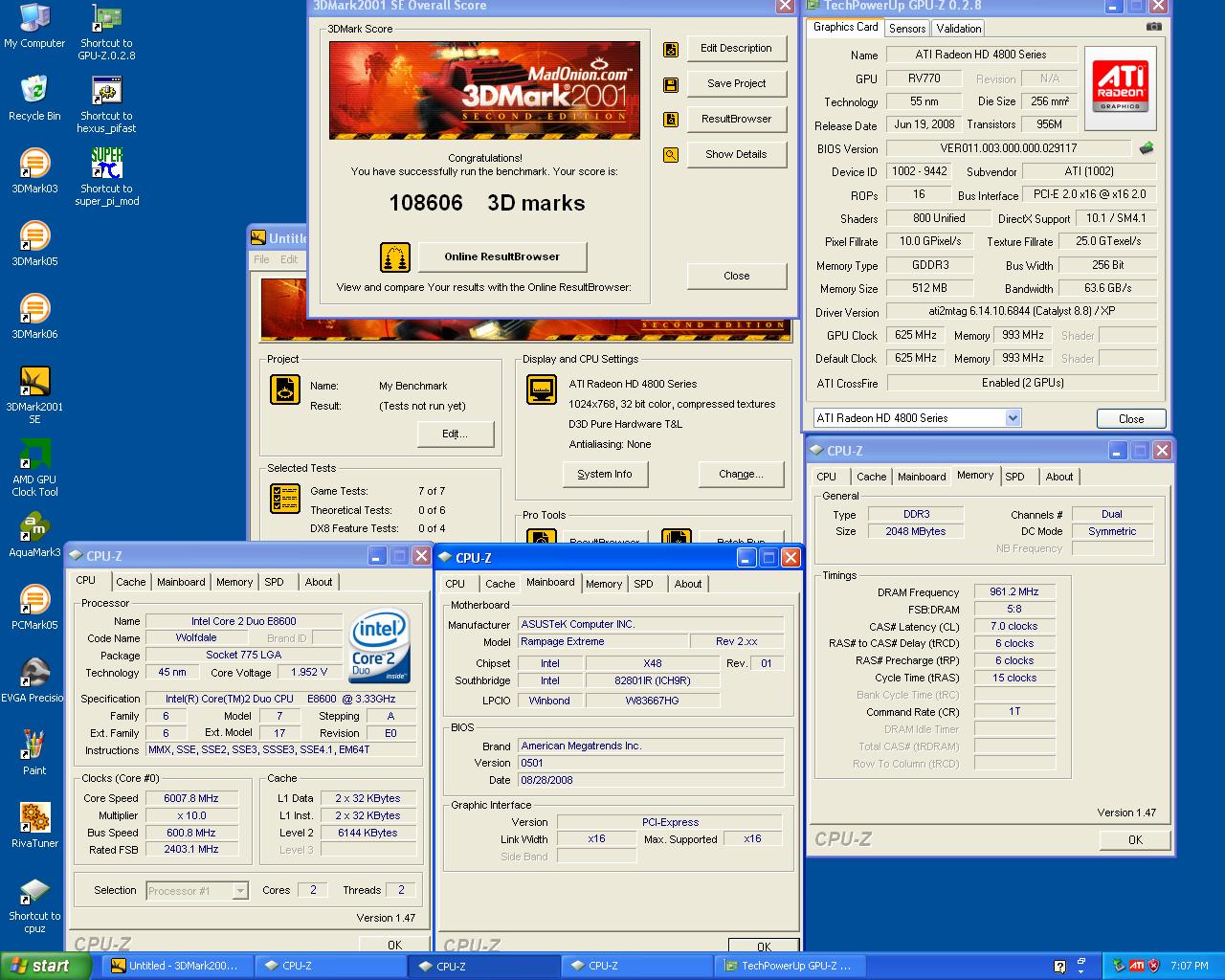
Task: Click Change... display settings button
Action: click(x=741, y=475)
